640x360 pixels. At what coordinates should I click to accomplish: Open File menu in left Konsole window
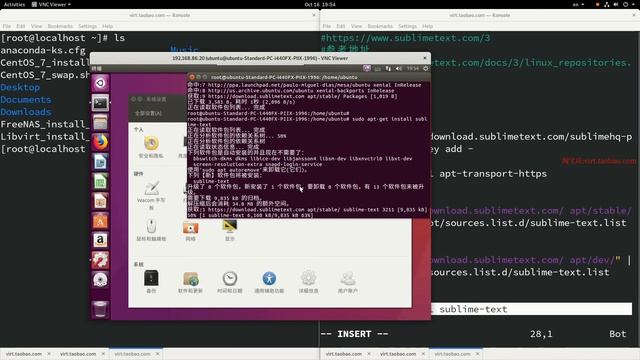[7, 26]
